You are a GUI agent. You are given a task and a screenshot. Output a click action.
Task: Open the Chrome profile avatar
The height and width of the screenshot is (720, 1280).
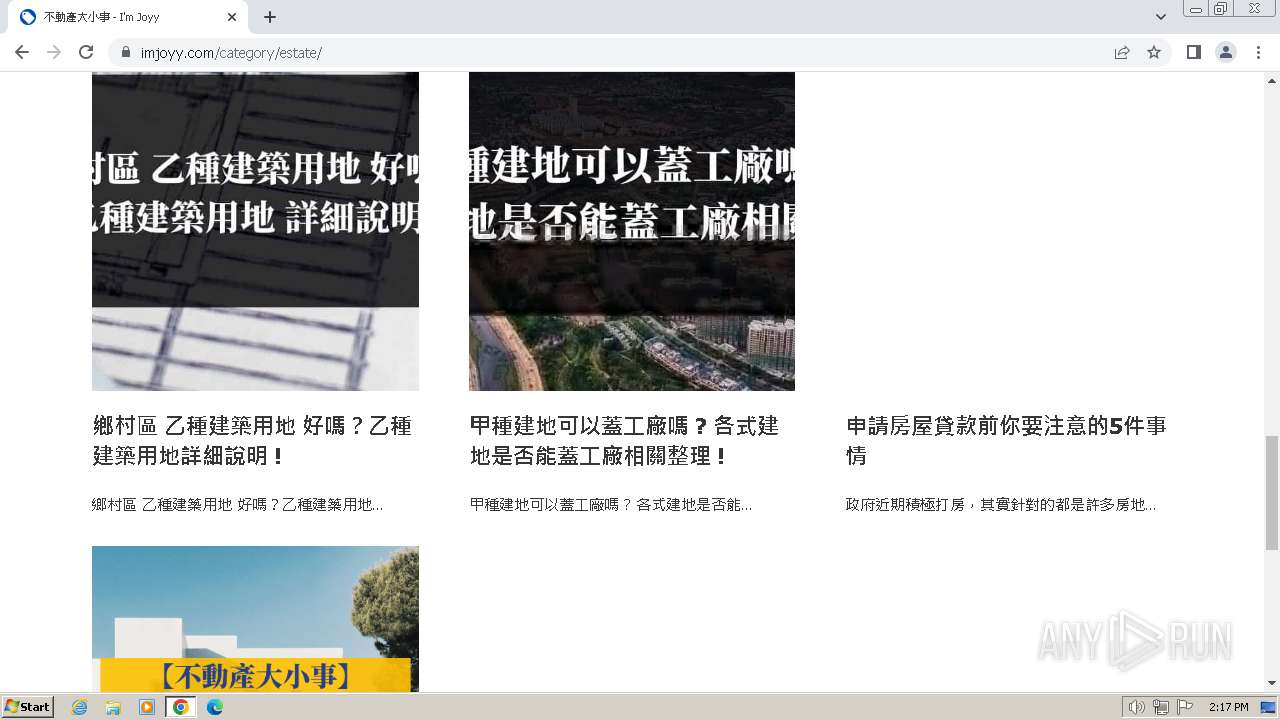point(1226,52)
